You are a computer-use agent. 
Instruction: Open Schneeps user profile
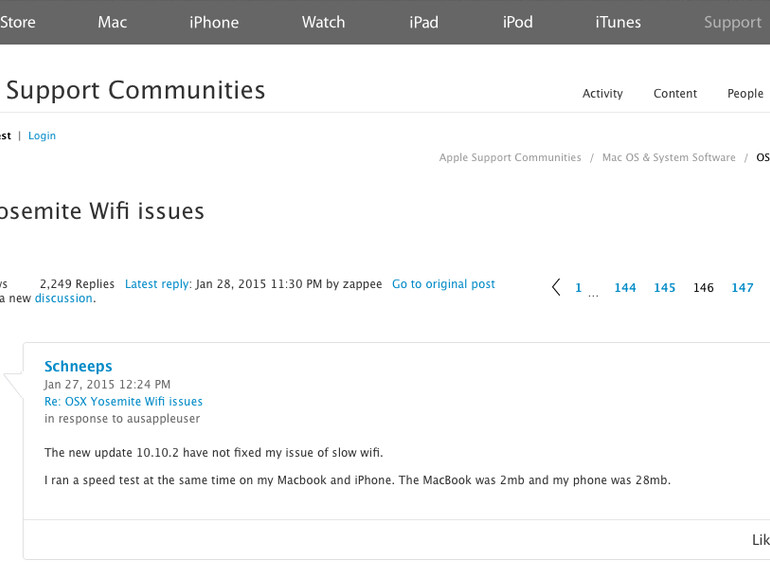[x=78, y=366]
